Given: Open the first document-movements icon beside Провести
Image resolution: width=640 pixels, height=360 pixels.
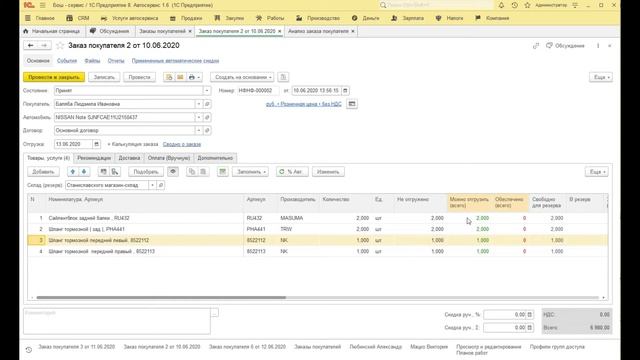Looking at the screenshot, I should (169, 77).
